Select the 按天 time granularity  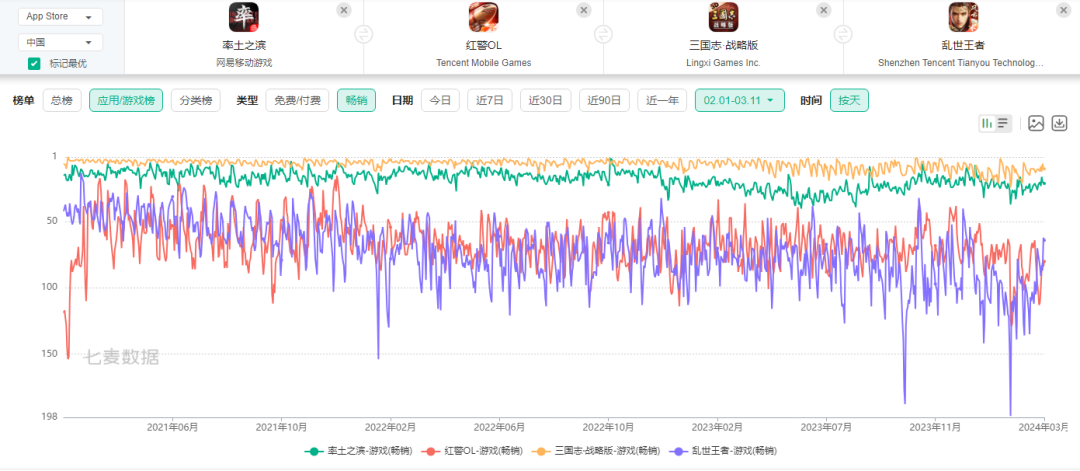click(849, 101)
